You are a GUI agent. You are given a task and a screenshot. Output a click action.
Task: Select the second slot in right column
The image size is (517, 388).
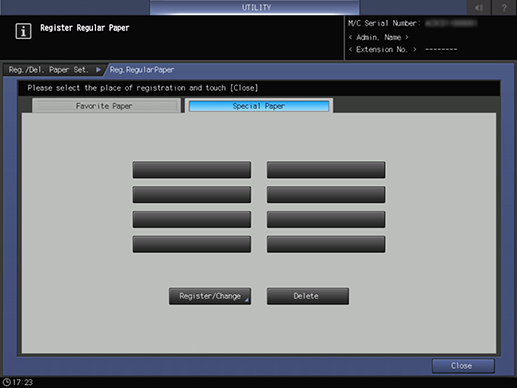click(326, 194)
